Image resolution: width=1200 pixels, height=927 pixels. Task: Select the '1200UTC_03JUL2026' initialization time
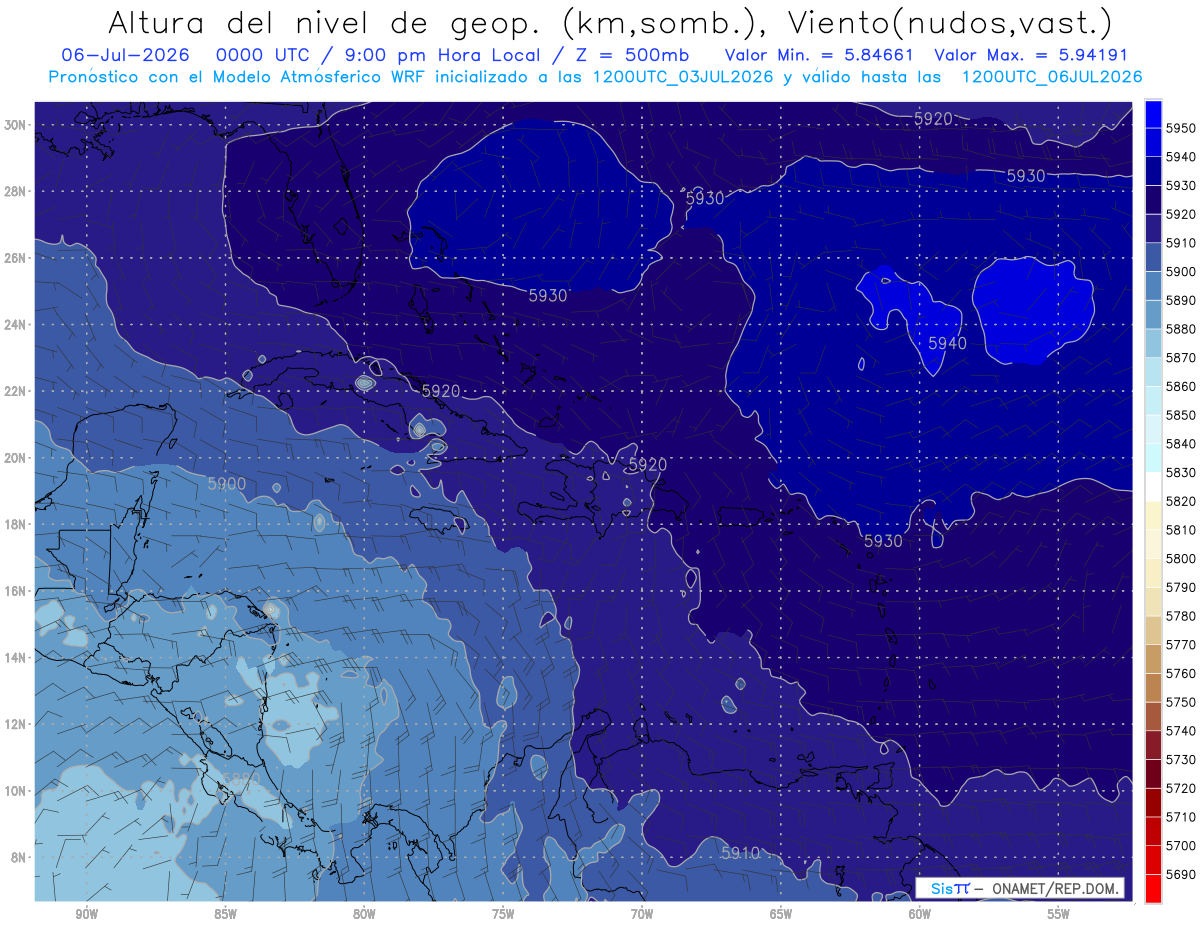[683, 76]
